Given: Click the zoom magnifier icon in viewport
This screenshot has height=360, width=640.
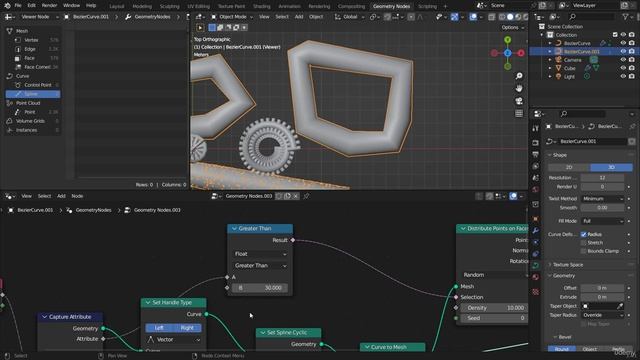Looking at the screenshot, I should (x=519, y=76).
